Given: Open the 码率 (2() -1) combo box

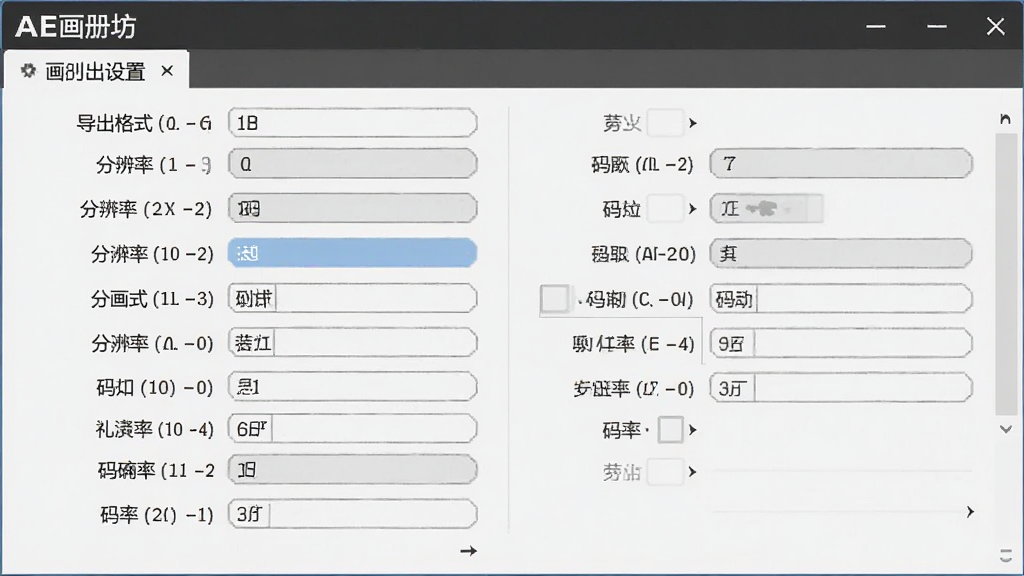Looking at the screenshot, I should point(353,515).
